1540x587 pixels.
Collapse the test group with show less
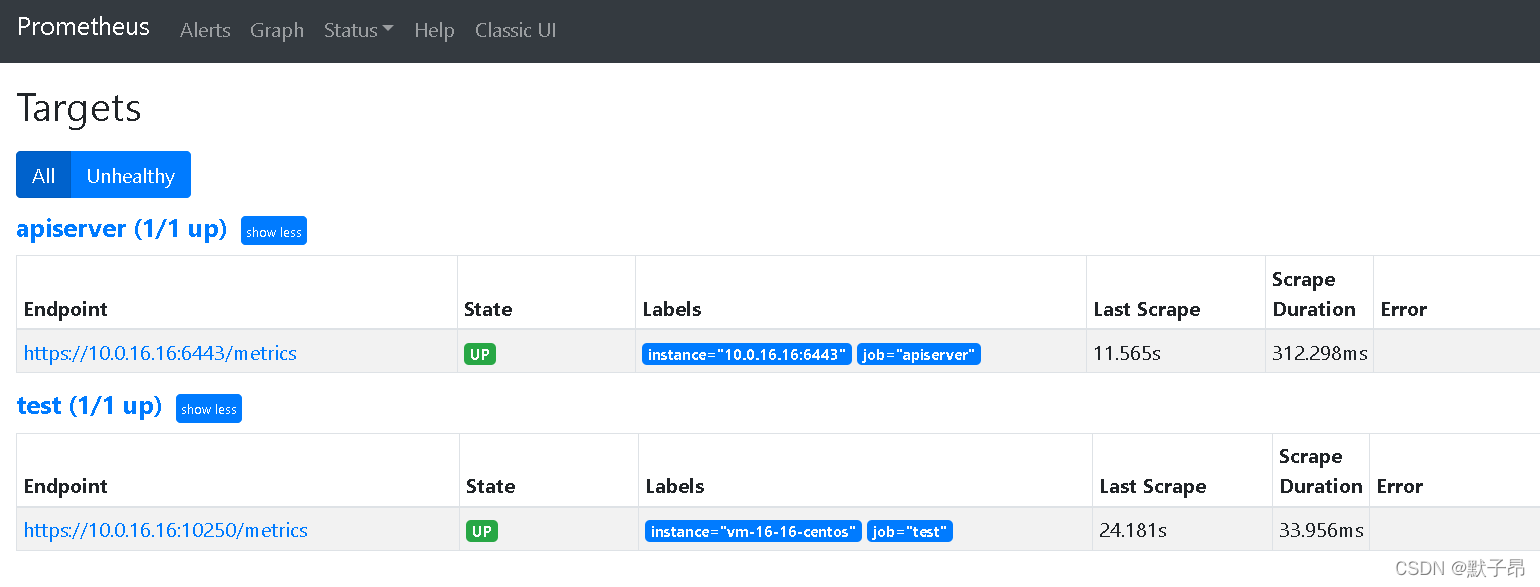208,408
